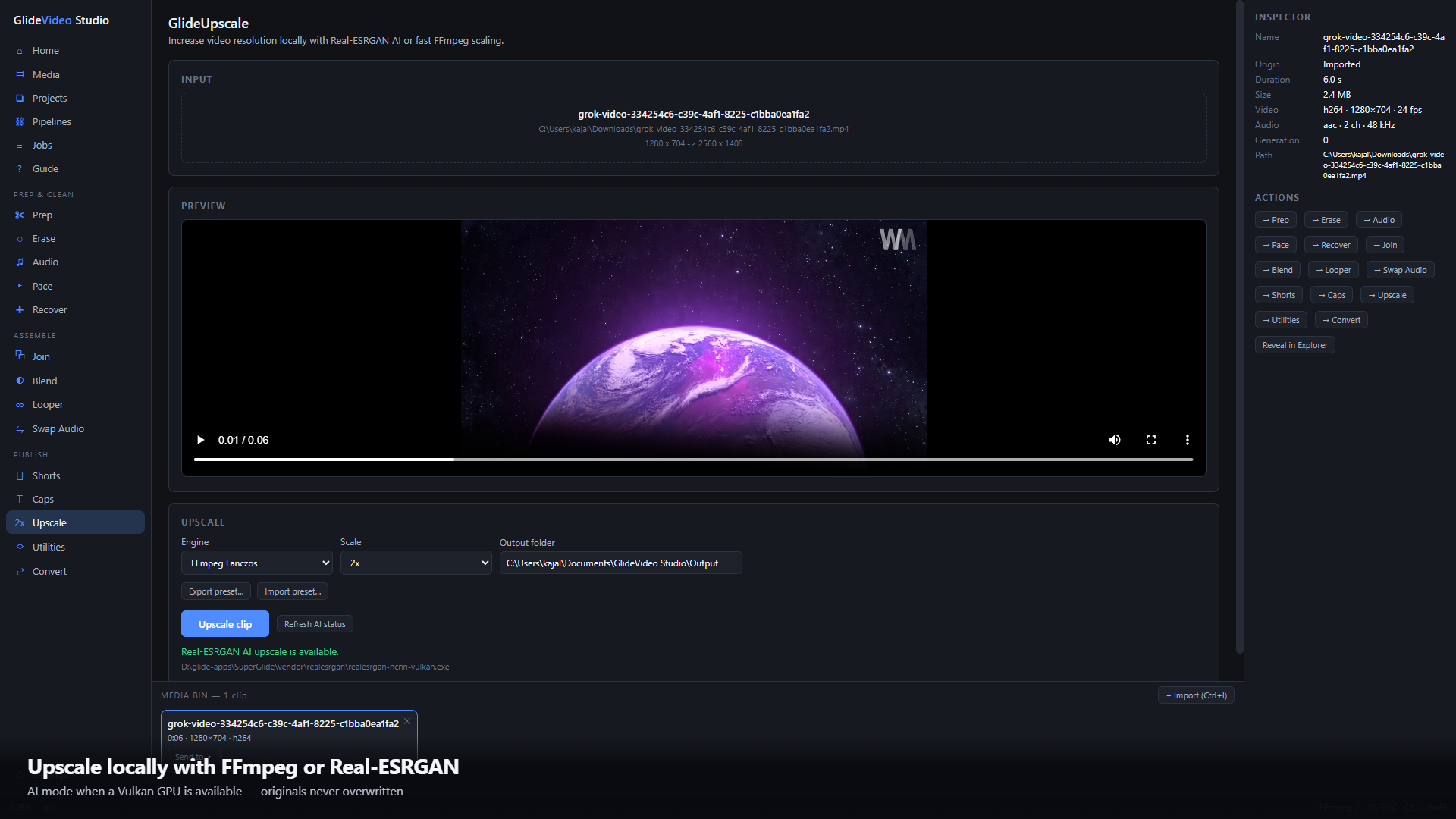The image size is (1456, 819).
Task: Click the Audio music note icon
Action: pyautogui.click(x=20, y=262)
